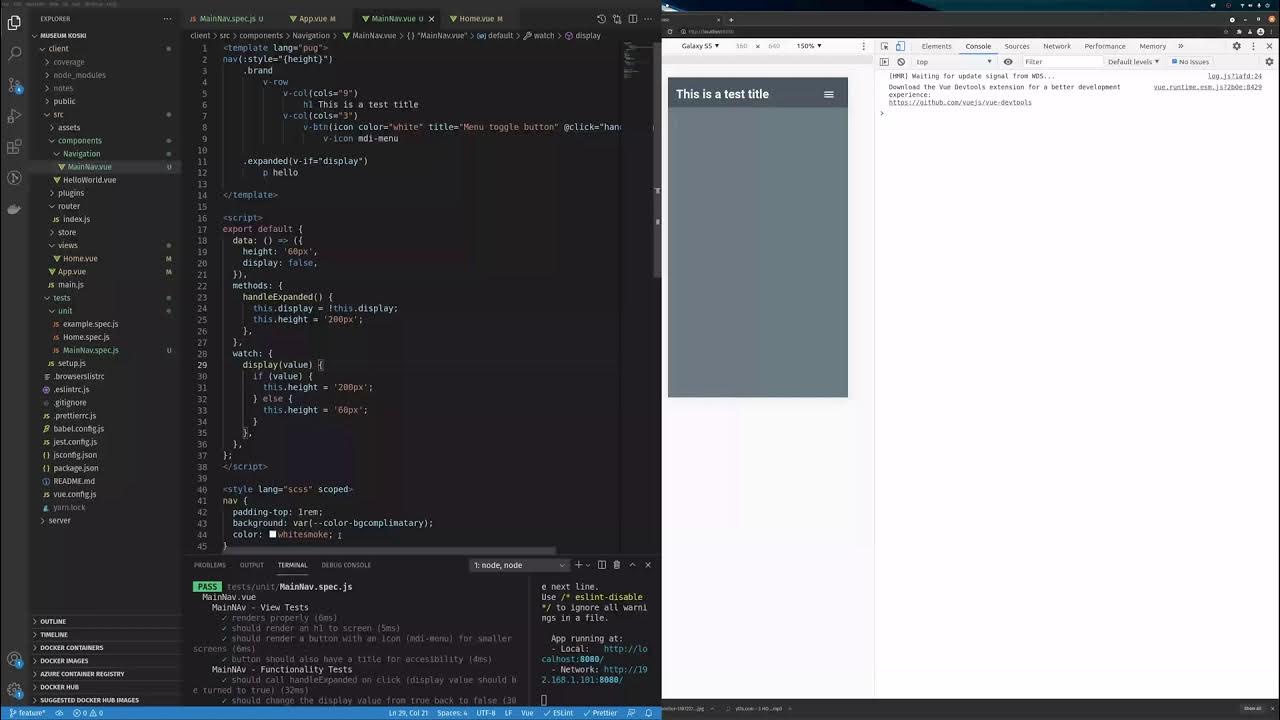Kill the terminal with the trash icon

[x=616, y=565]
